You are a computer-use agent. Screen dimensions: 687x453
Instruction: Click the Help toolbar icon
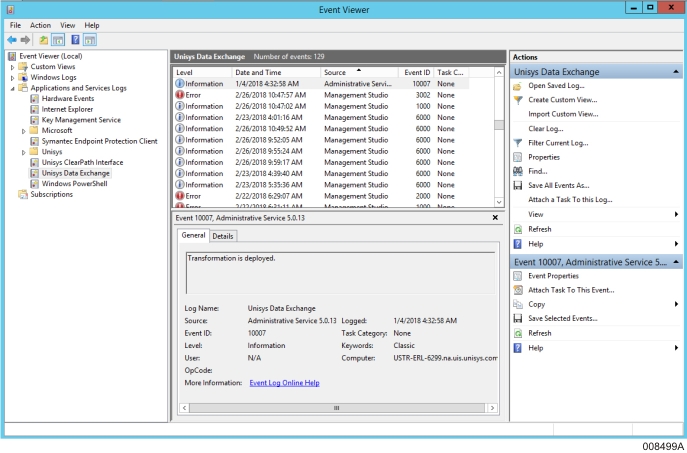[x=75, y=40]
